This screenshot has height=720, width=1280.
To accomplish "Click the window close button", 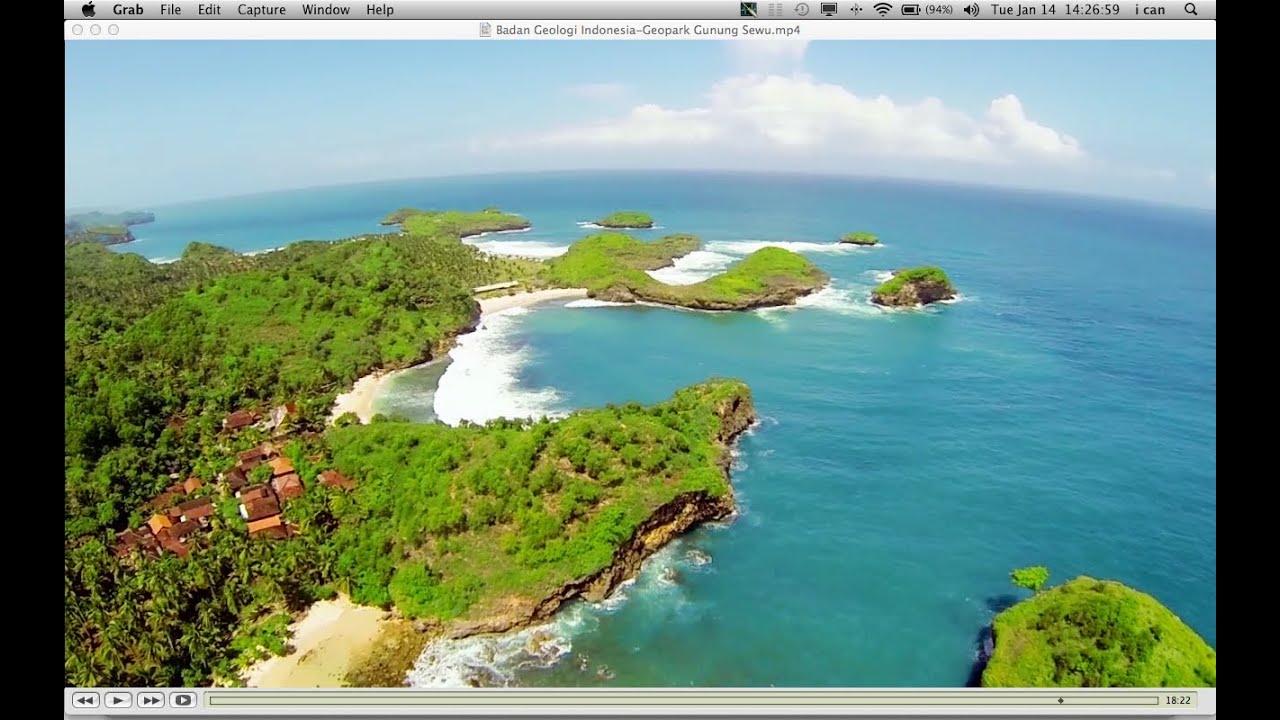I will coord(77,30).
